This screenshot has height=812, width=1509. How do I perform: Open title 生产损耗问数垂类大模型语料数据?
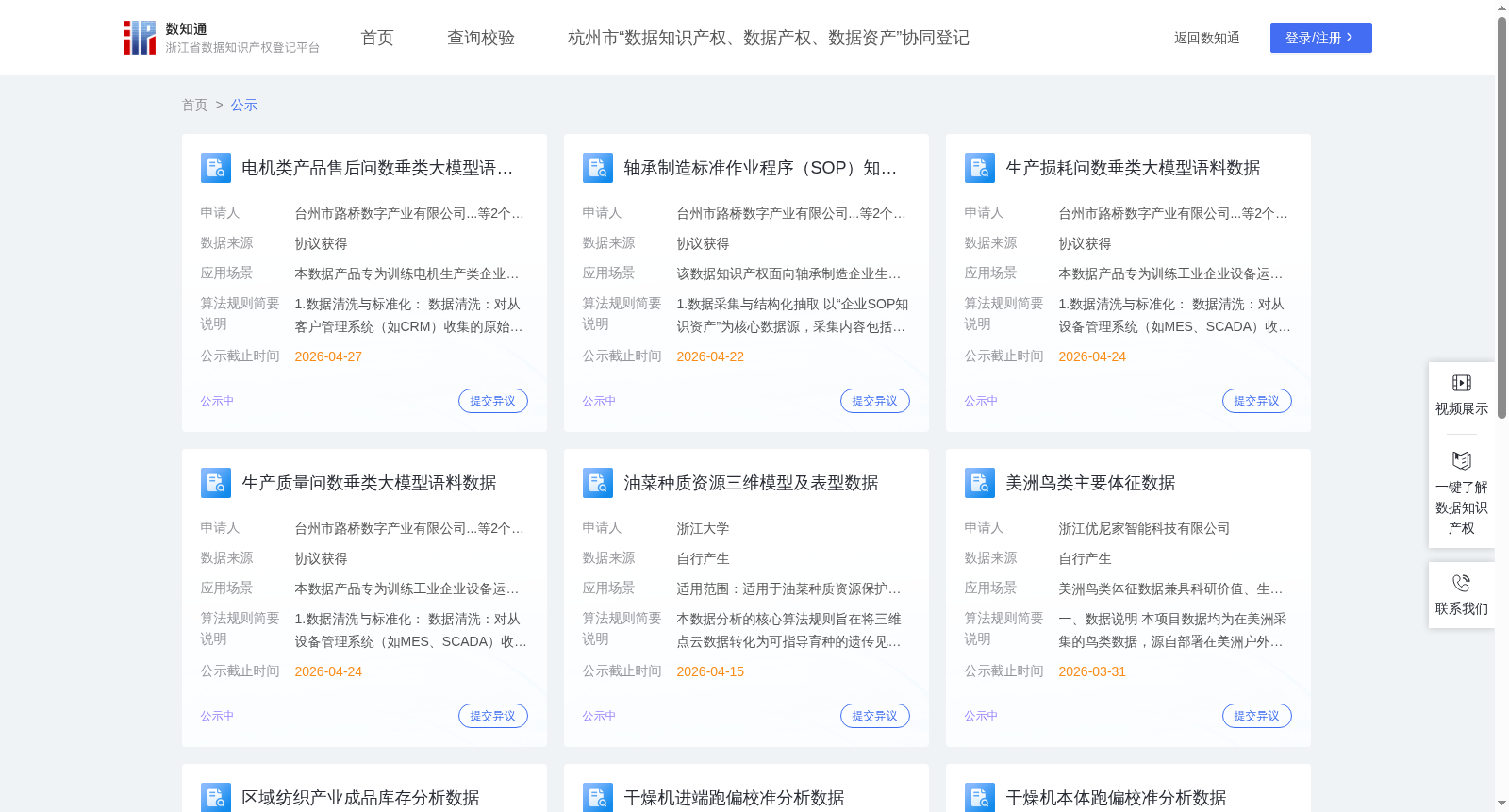[x=1133, y=168]
